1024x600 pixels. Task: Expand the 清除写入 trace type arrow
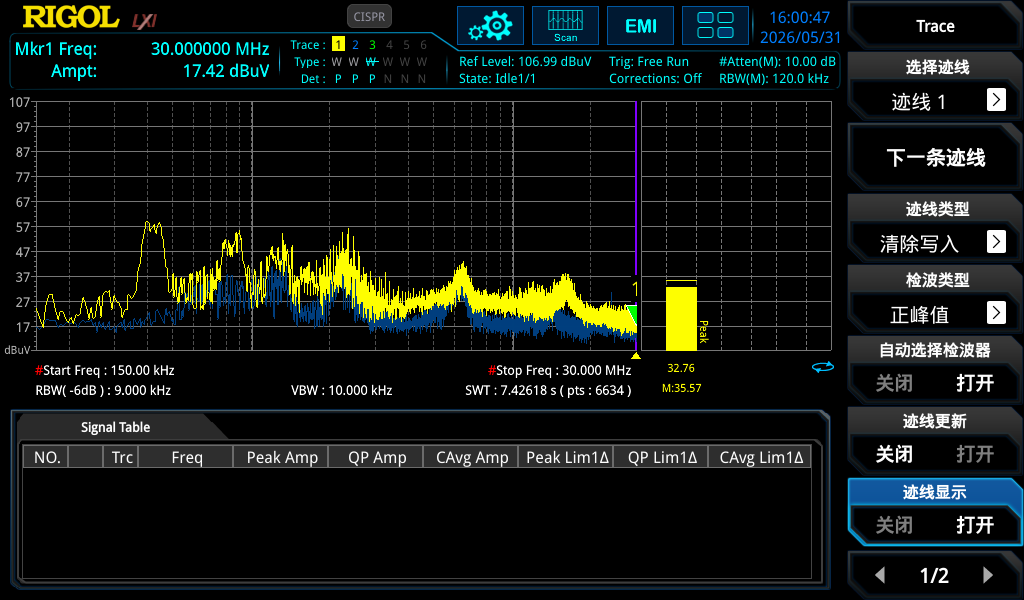coord(996,242)
